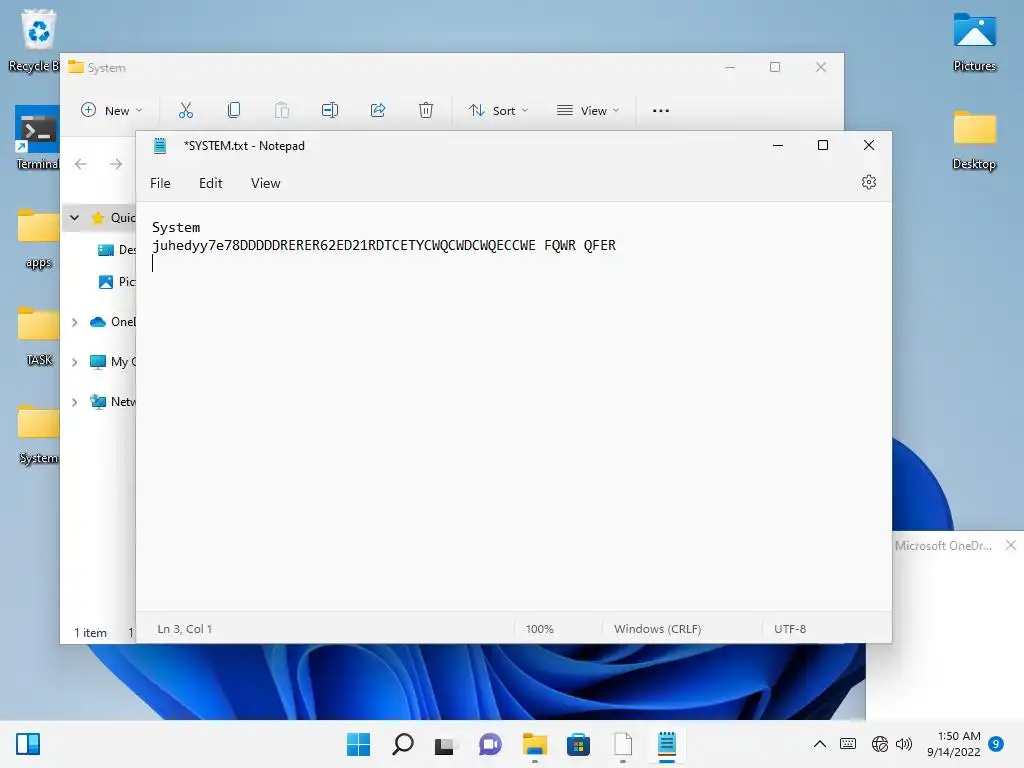Collapse the Quick access tree node
The height and width of the screenshot is (768, 1024).
pos(74,217)
